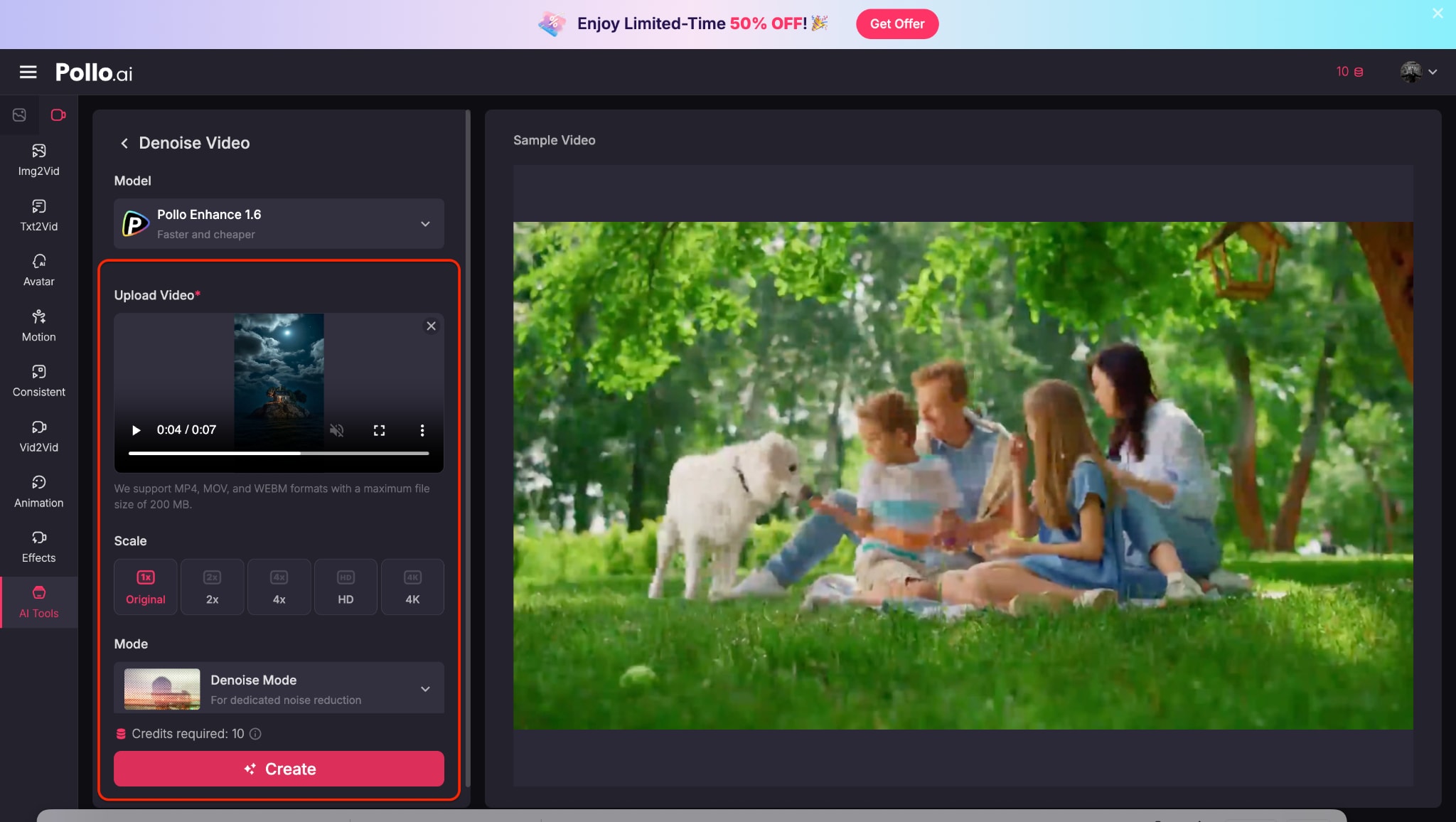
Task: Select AI Tools in the sidebar
Action: [x=38, y=602]
